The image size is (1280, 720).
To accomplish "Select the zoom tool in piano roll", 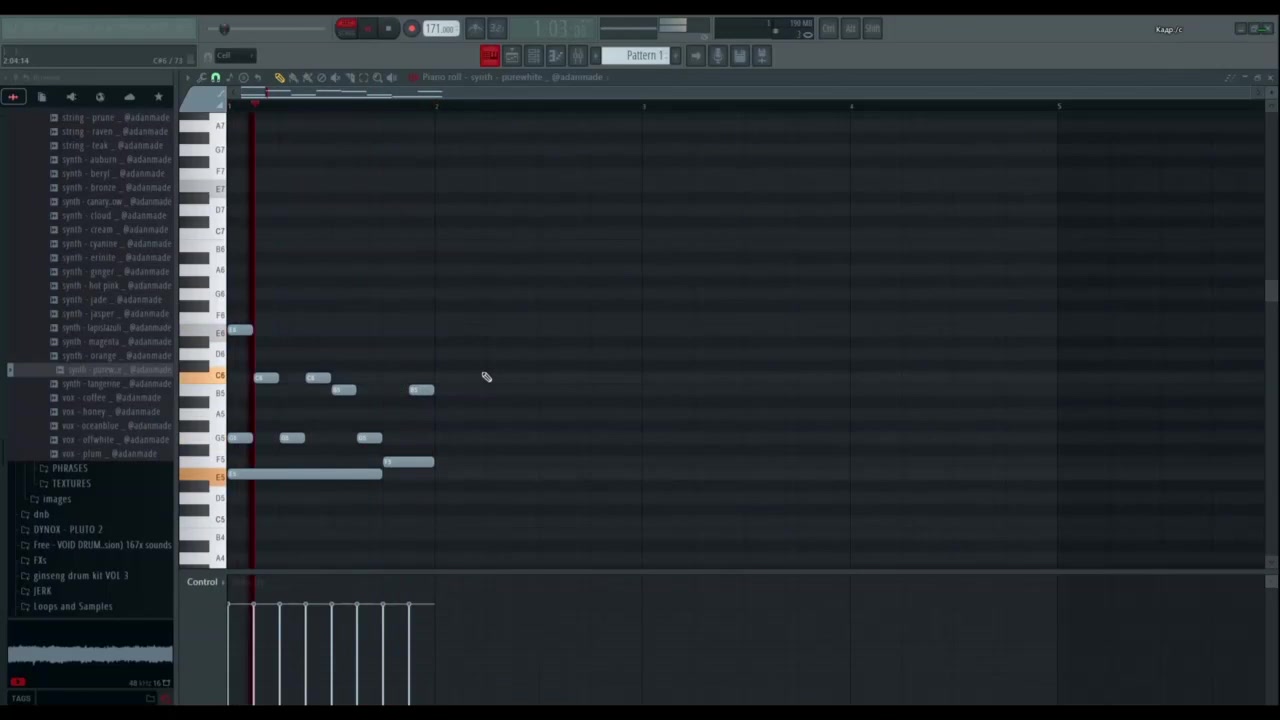I will tap(377, 78).
